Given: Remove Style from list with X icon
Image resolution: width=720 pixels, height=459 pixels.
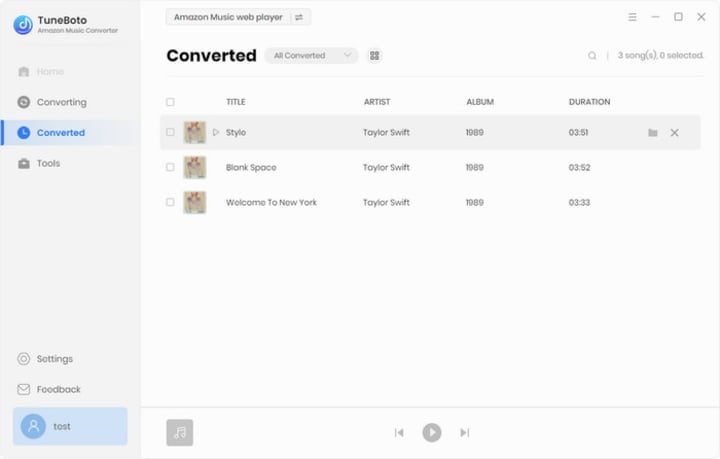Looking at the screenshot, I should coord(675,133).
